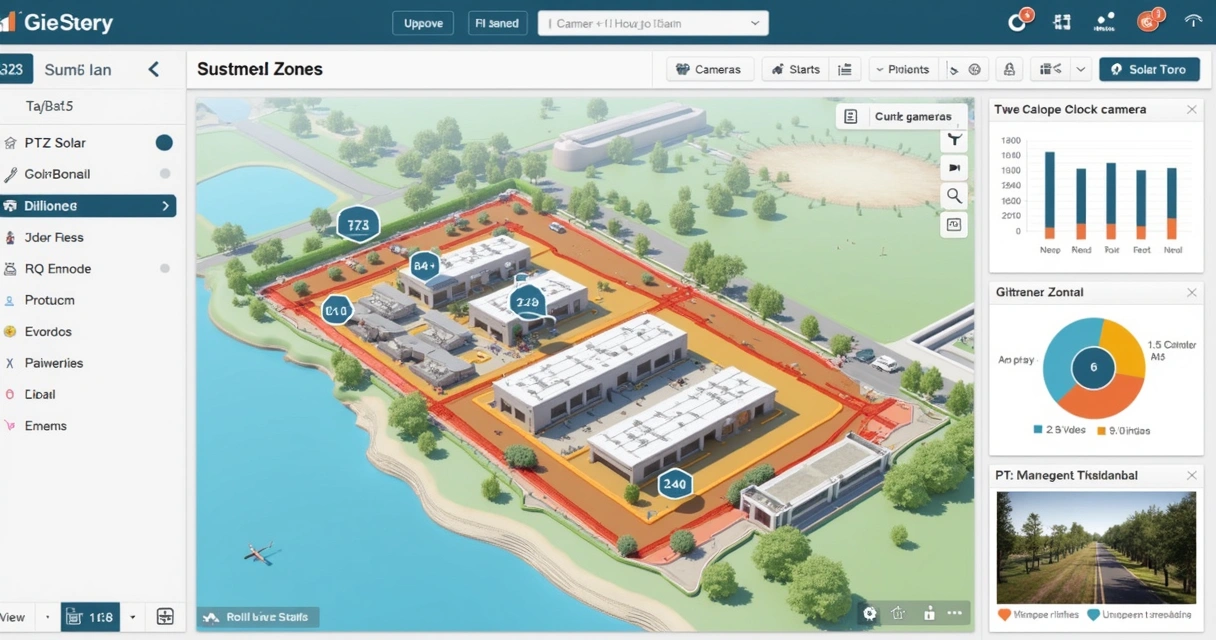Click the Fl saned button
1216x640 pixels.
497,23
